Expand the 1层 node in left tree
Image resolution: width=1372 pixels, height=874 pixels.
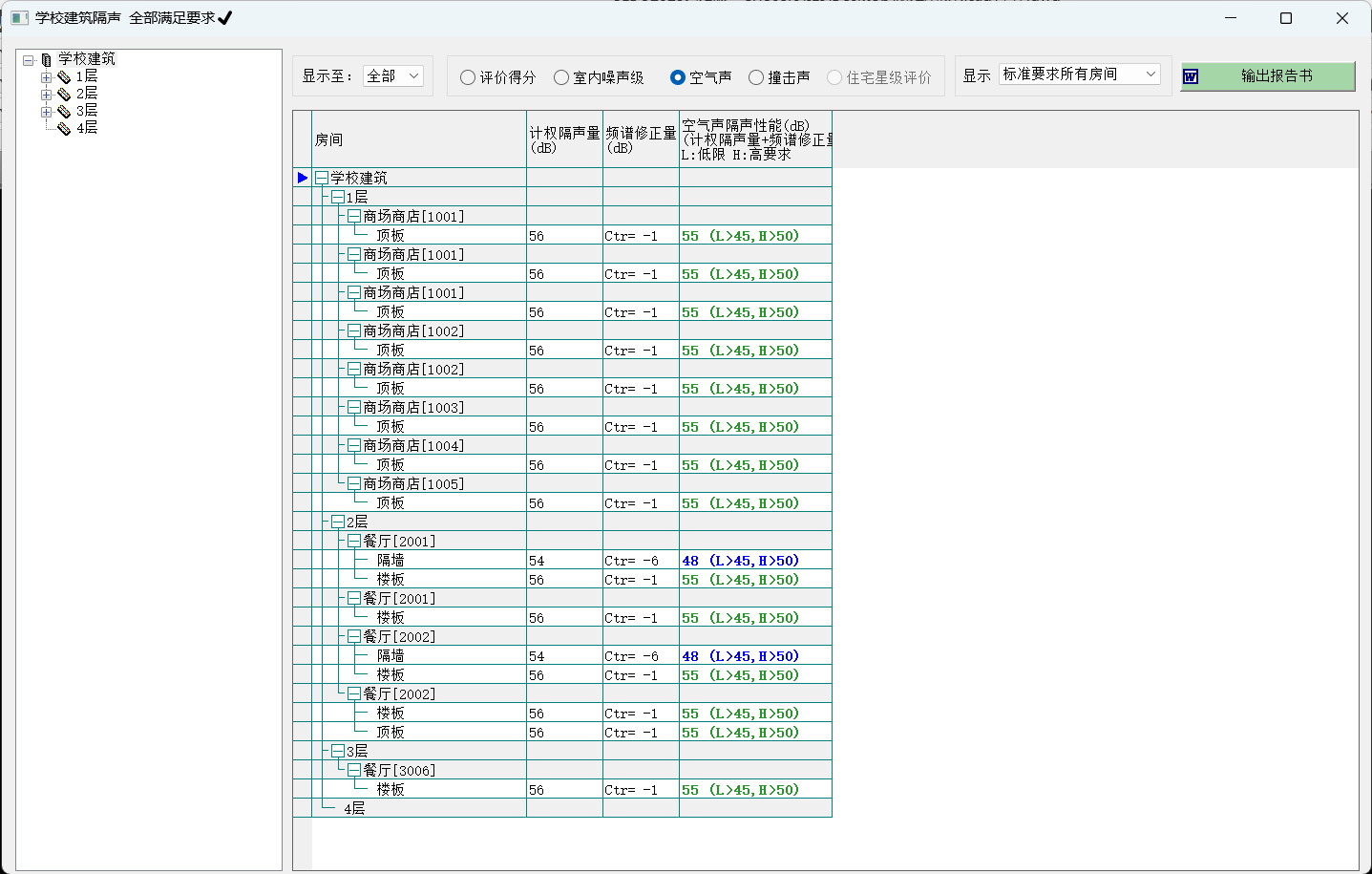(x=46, y=77)
